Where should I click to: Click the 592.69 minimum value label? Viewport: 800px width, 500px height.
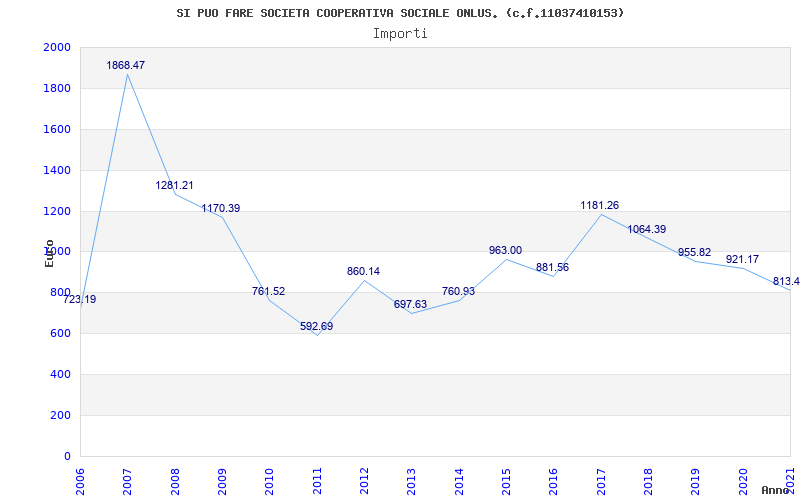[x=316, y=327]
